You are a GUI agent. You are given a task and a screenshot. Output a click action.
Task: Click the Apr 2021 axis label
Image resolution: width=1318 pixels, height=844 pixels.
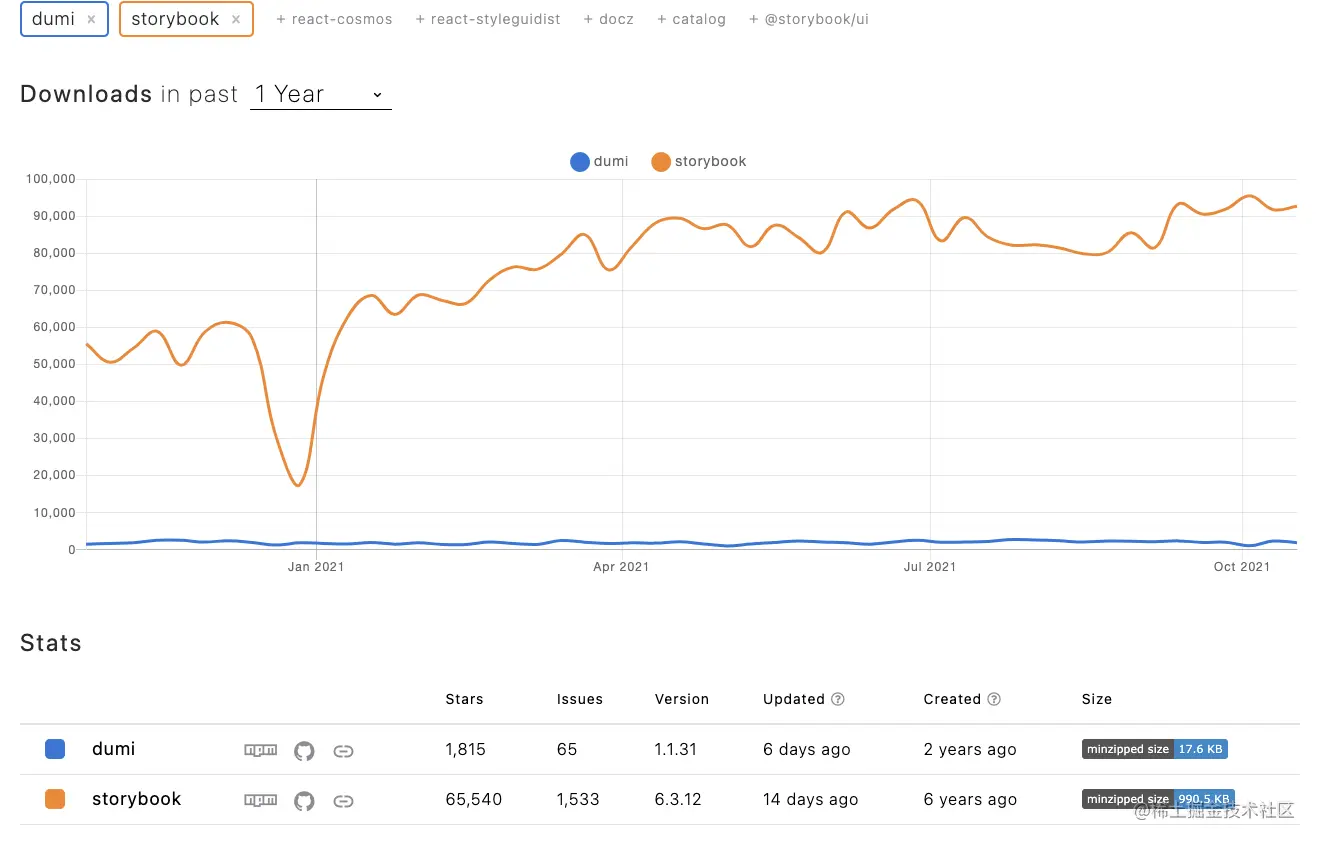click(x=621, y=567)
